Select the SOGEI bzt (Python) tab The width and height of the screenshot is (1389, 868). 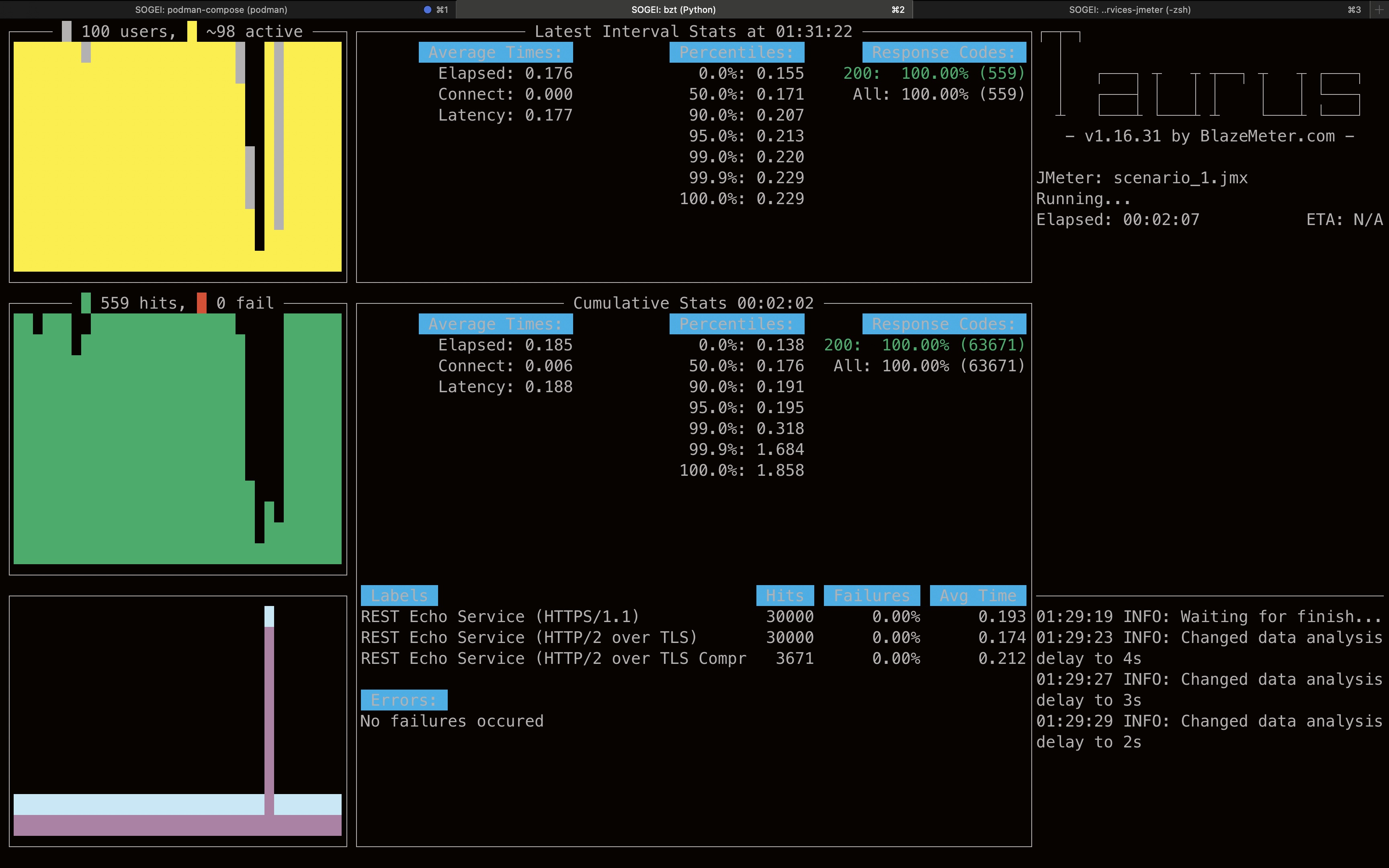[x=673, y=10]
